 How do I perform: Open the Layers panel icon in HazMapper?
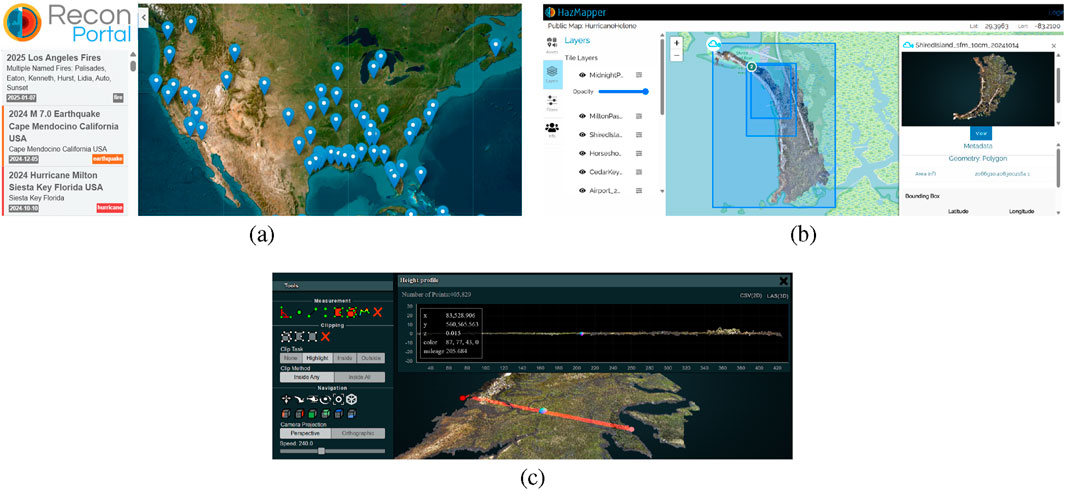tap(552, 74)
